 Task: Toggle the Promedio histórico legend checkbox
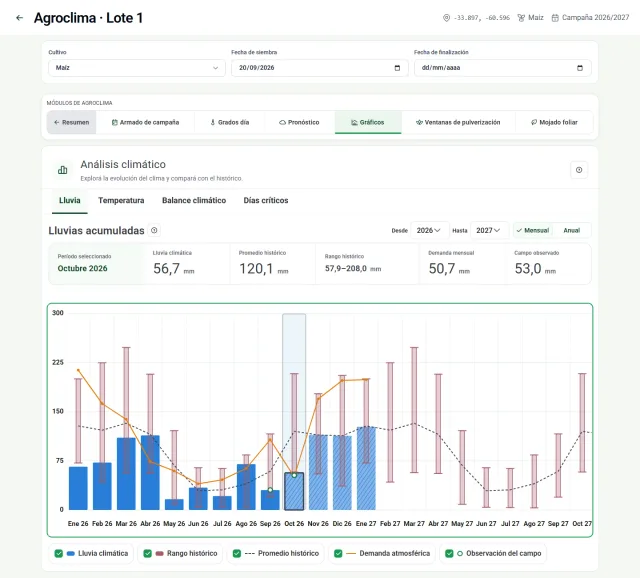click(237, 554)
